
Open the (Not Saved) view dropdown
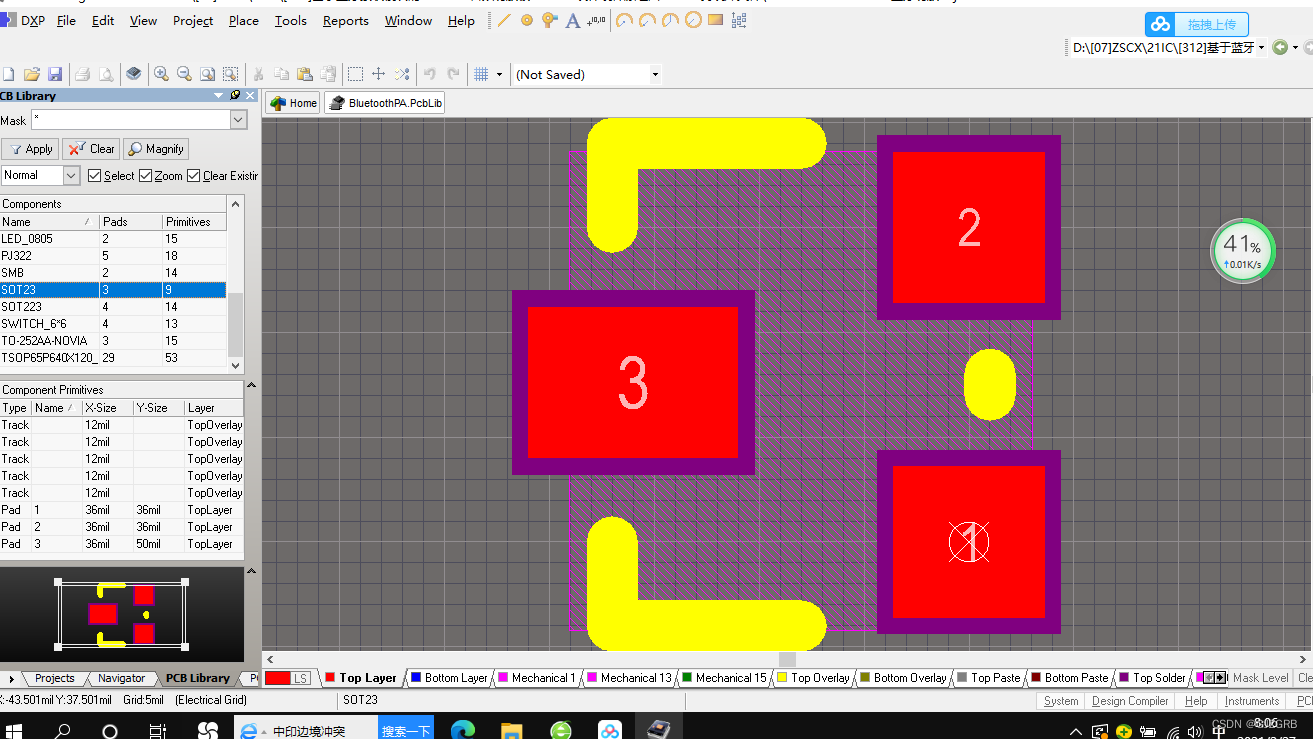655,74
